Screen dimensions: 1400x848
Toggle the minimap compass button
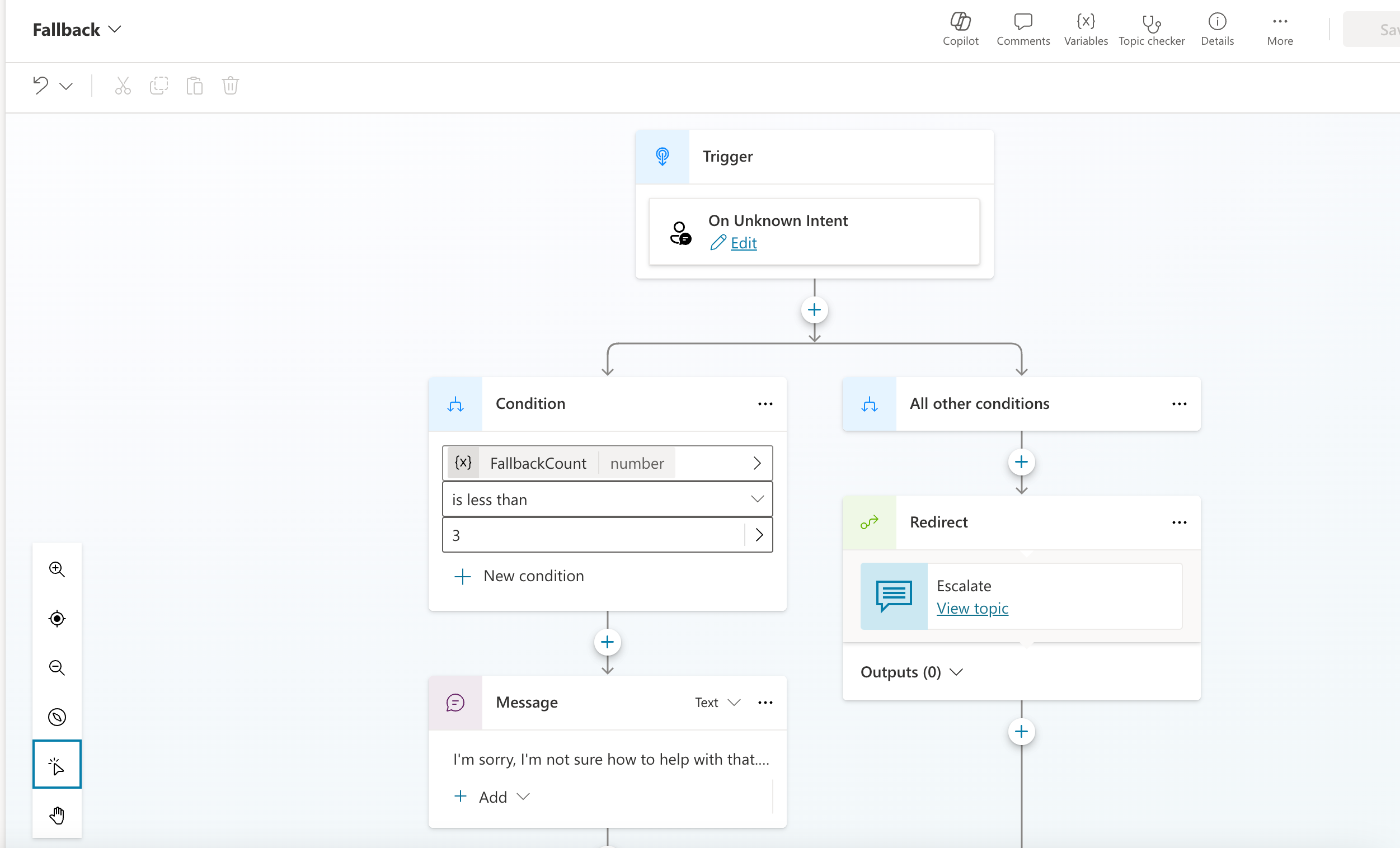[57, 717]
